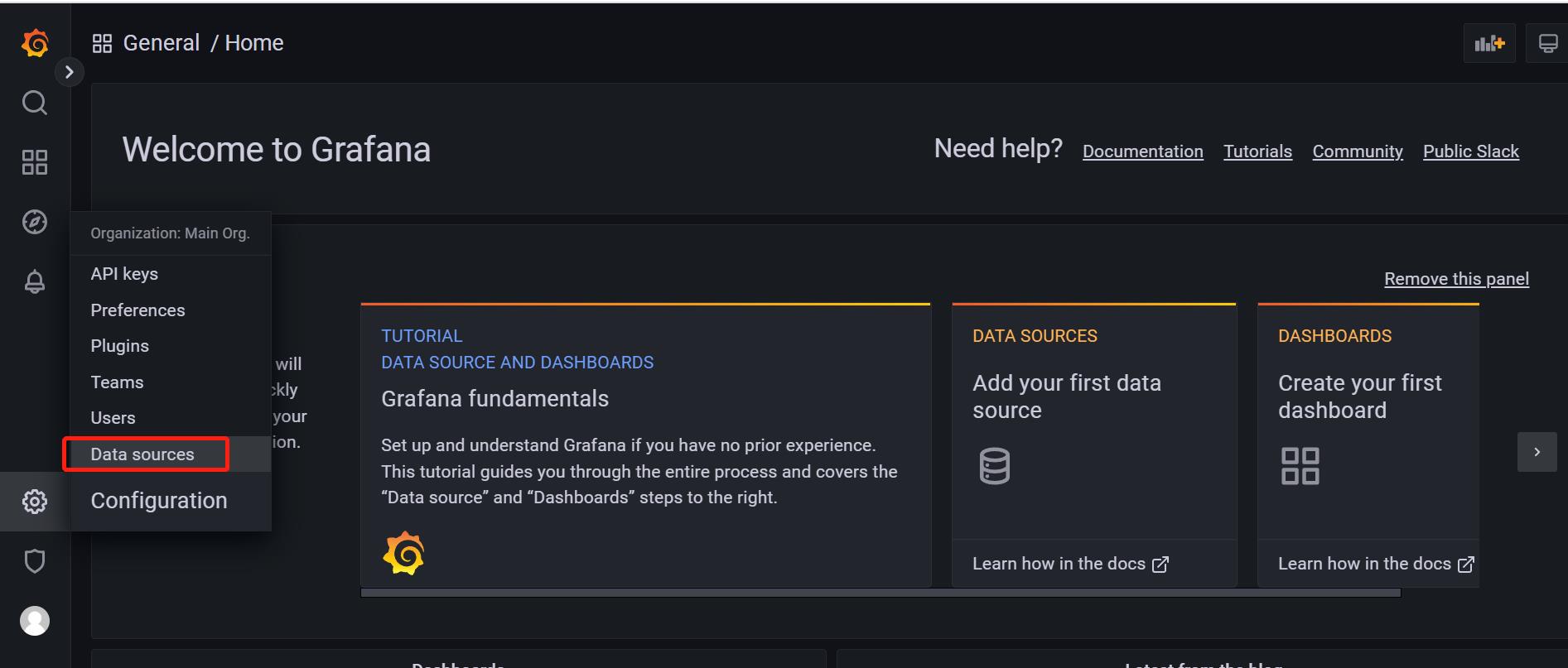
Task: Click Remove this panel link
Action: pyautogui.click(x=1456, y=279)
